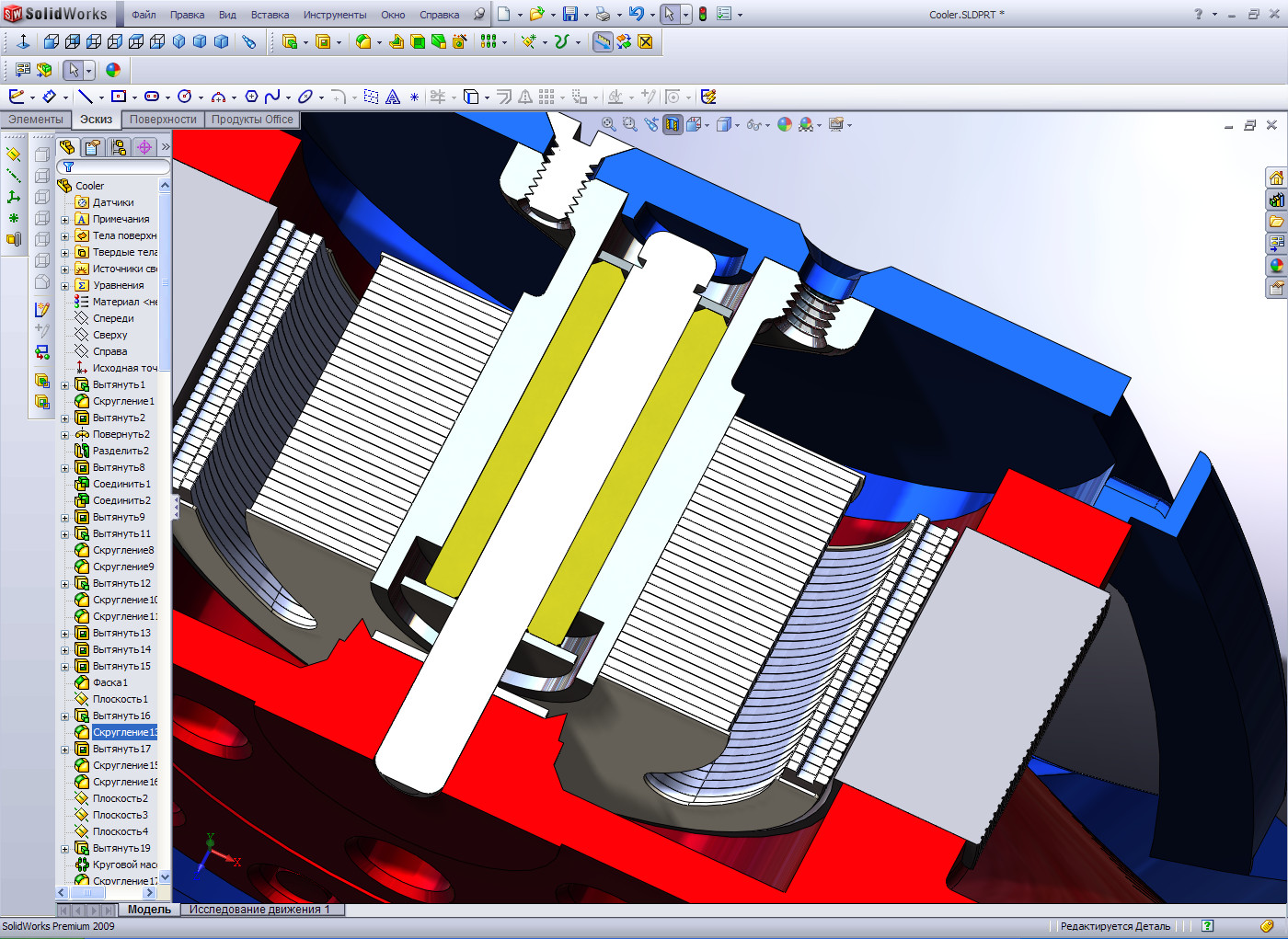Select the Line sketch tool
This screenshot has height=939, width=1288.
86,97
